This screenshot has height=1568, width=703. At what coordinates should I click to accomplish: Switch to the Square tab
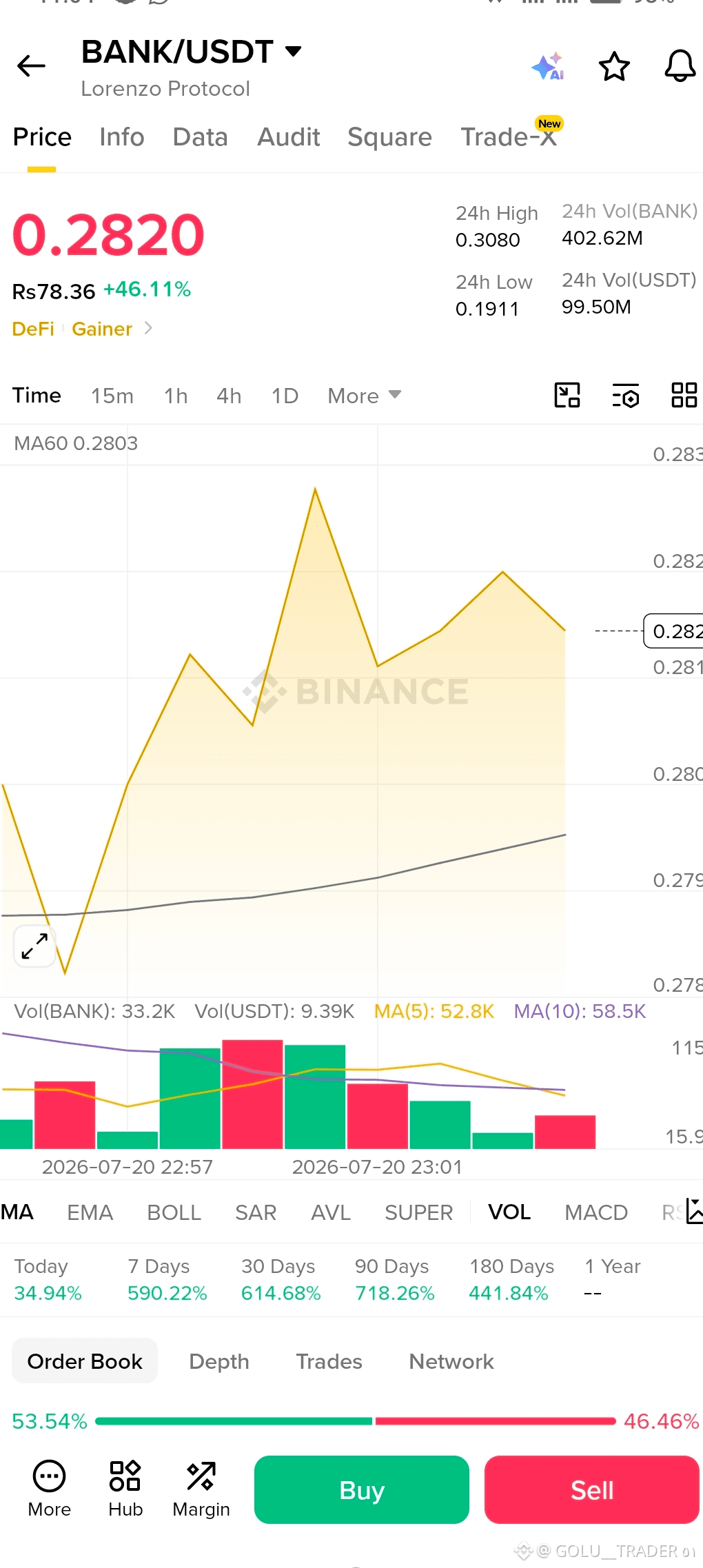click(390, 137)
